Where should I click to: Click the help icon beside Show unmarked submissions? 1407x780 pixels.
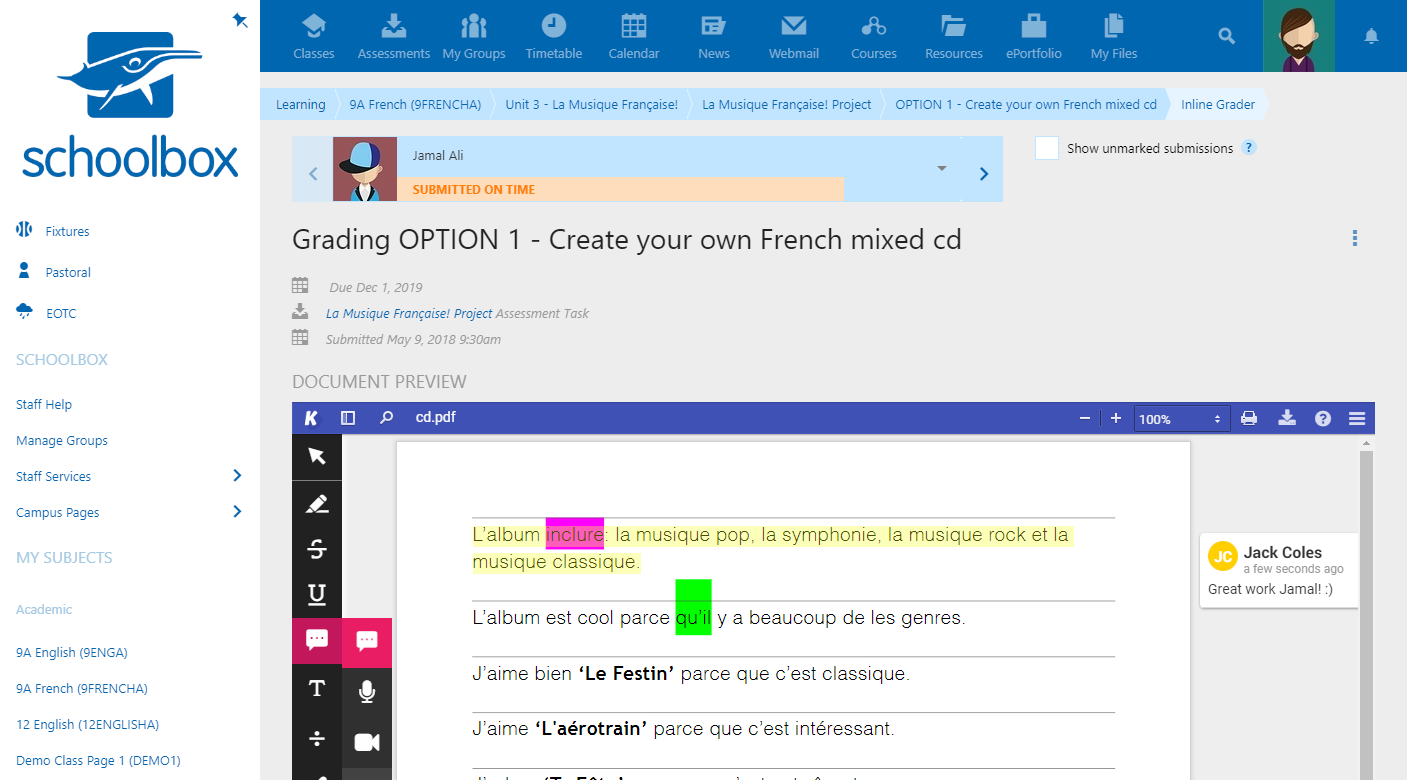point(1248,148)
